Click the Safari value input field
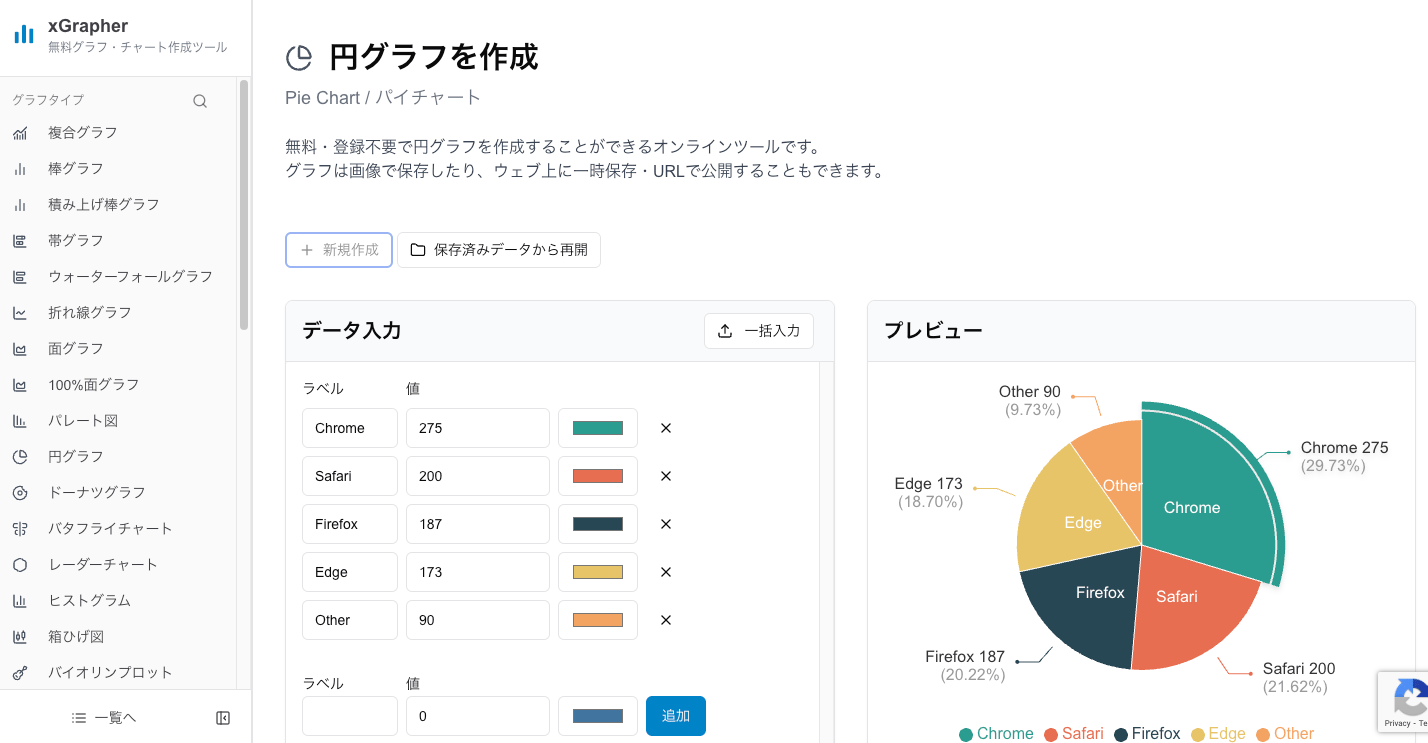The height and width of the screenshot is (743, 1428). (x=477, y=476)
